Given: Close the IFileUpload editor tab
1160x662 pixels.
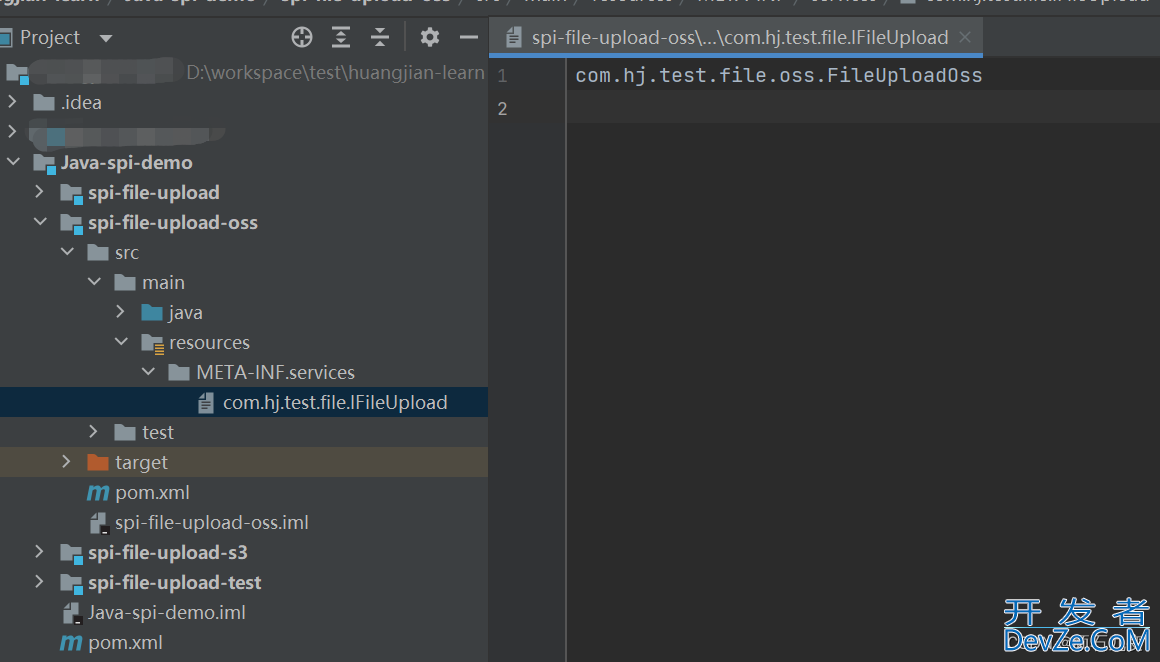Looking at the screenshot, I should pyautogui.click(x=965, y=37).
